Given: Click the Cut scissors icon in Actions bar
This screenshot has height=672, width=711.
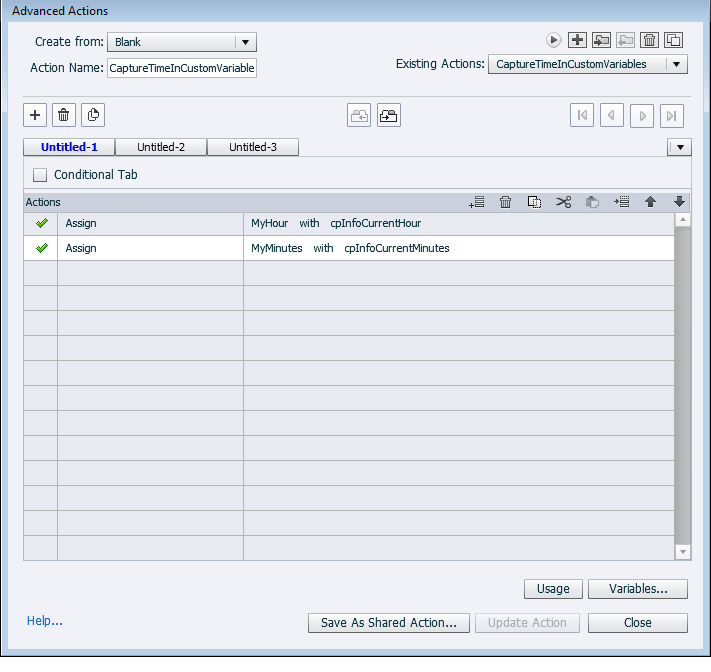Looking at the screenshot, I should (x=563, y=202).
